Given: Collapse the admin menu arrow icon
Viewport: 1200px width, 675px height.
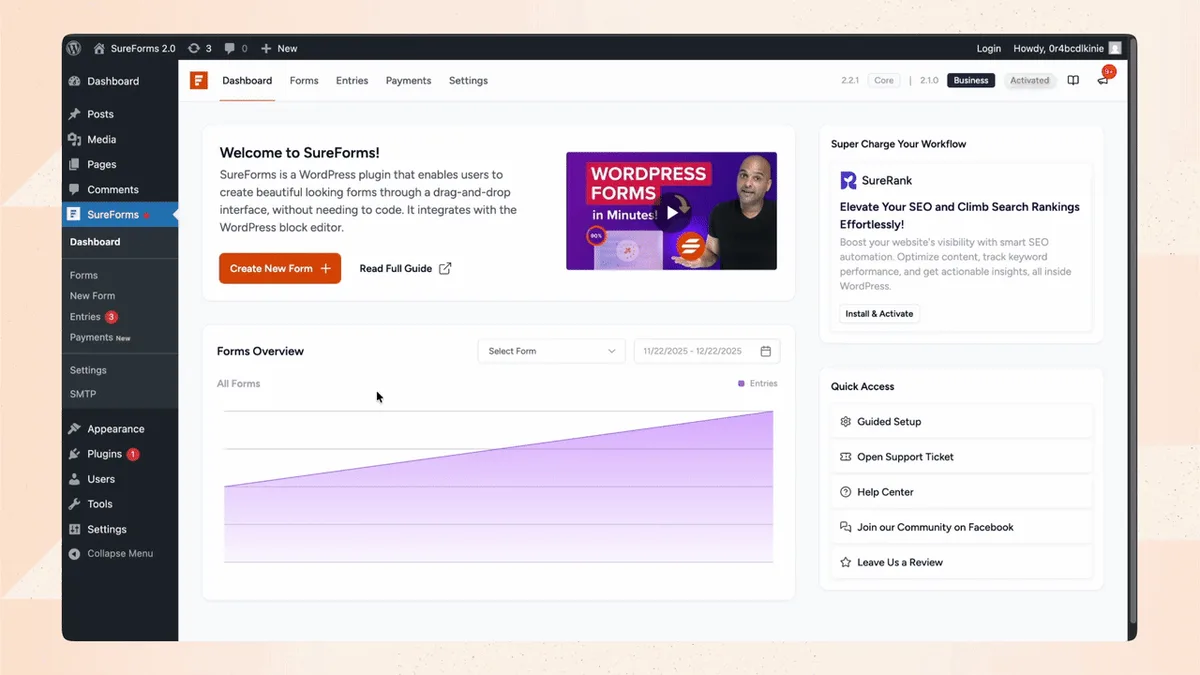Looking at the screenshot, I should pyautogui.click(x=74, y=553).
